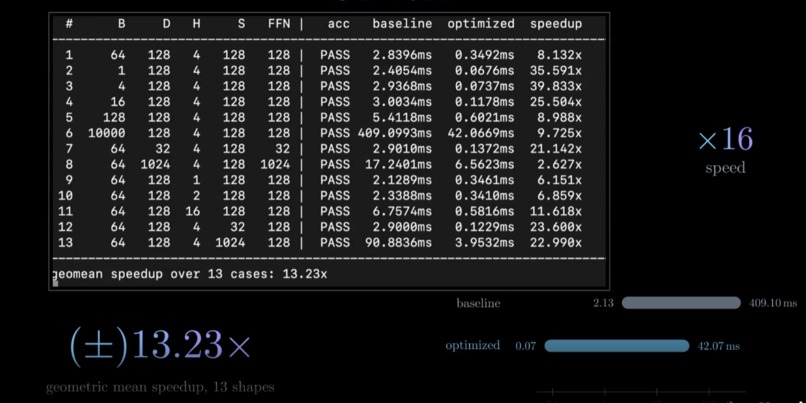Select speedup value 9.725x

click(x=560, y=133)
